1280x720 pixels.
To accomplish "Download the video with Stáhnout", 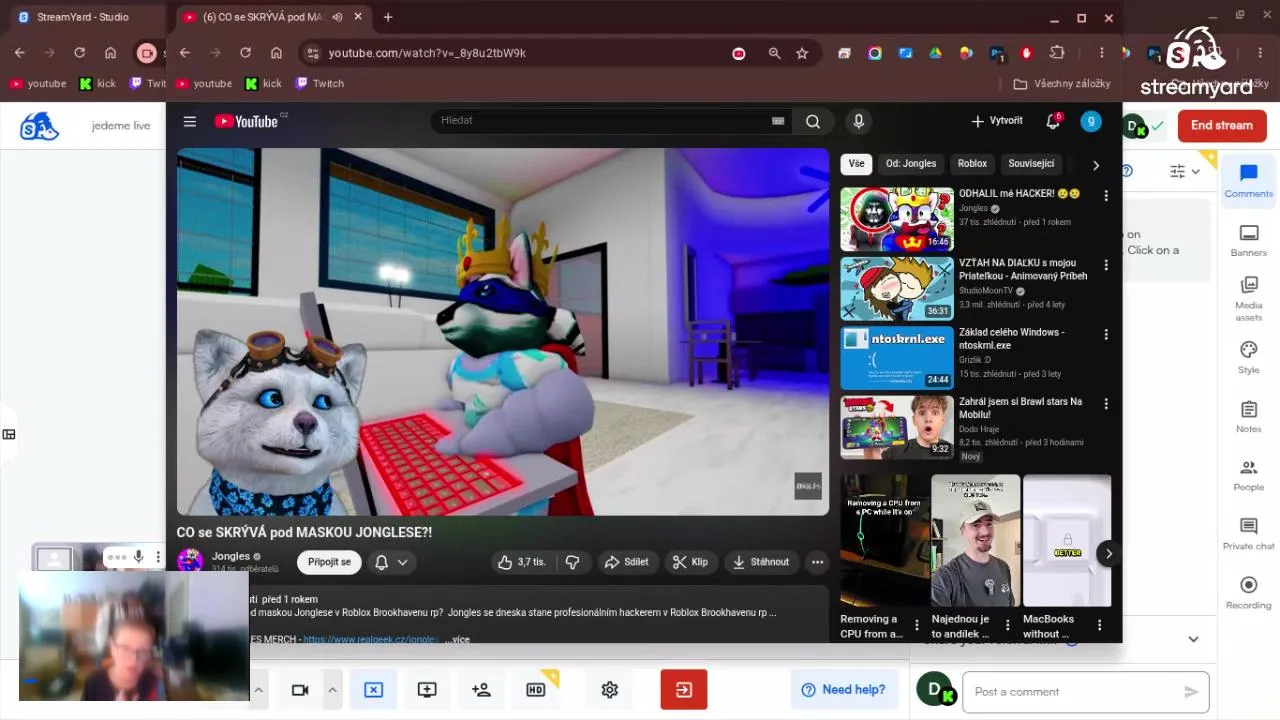I will [x=761, y=562].
